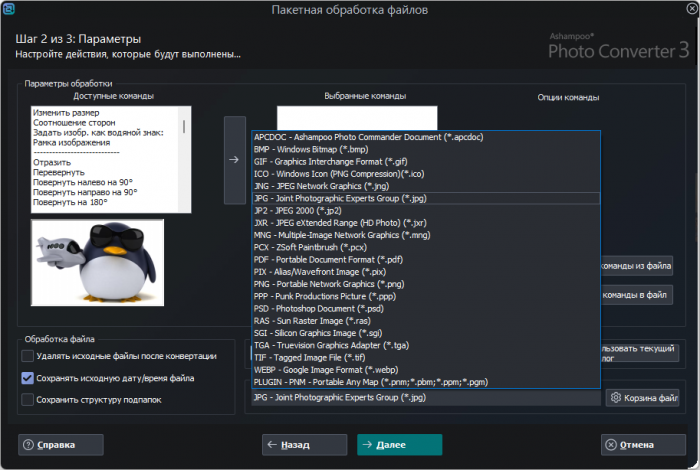Select TGA - Truevision Graphics Adapter

(426, 345)
